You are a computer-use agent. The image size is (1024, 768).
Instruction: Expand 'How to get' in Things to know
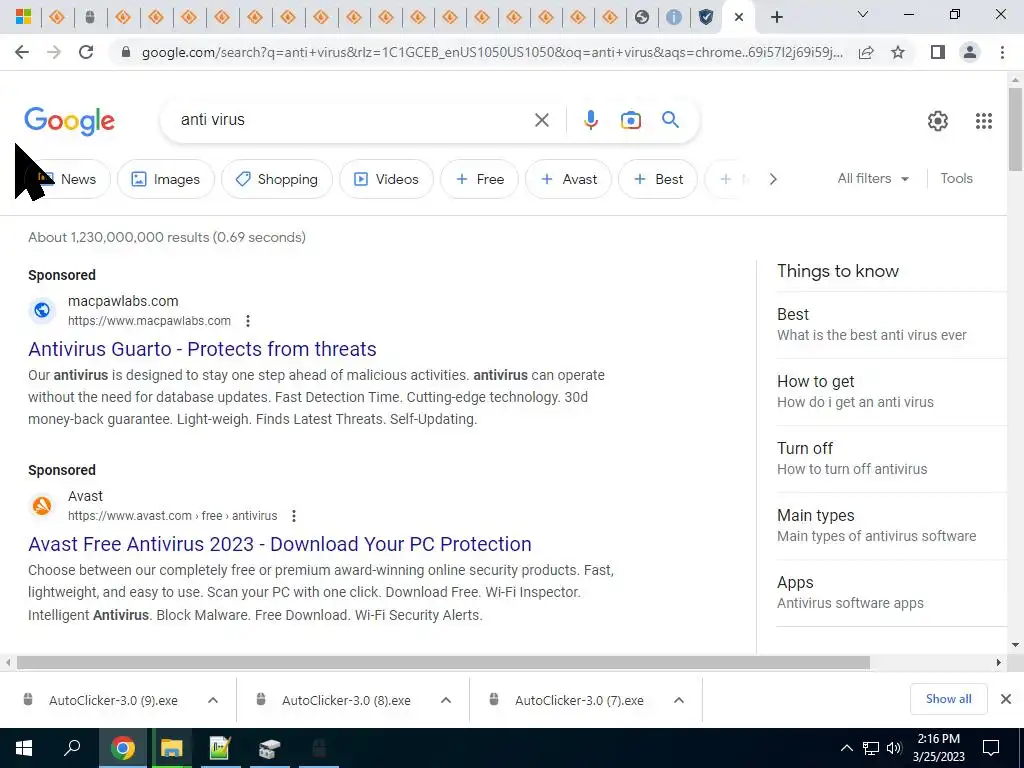pyautogui.click(x=891, y=392)
